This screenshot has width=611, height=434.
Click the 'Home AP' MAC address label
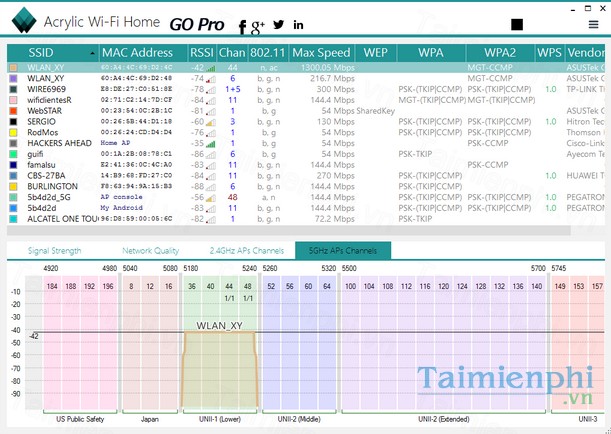click(x=115, y=143)
